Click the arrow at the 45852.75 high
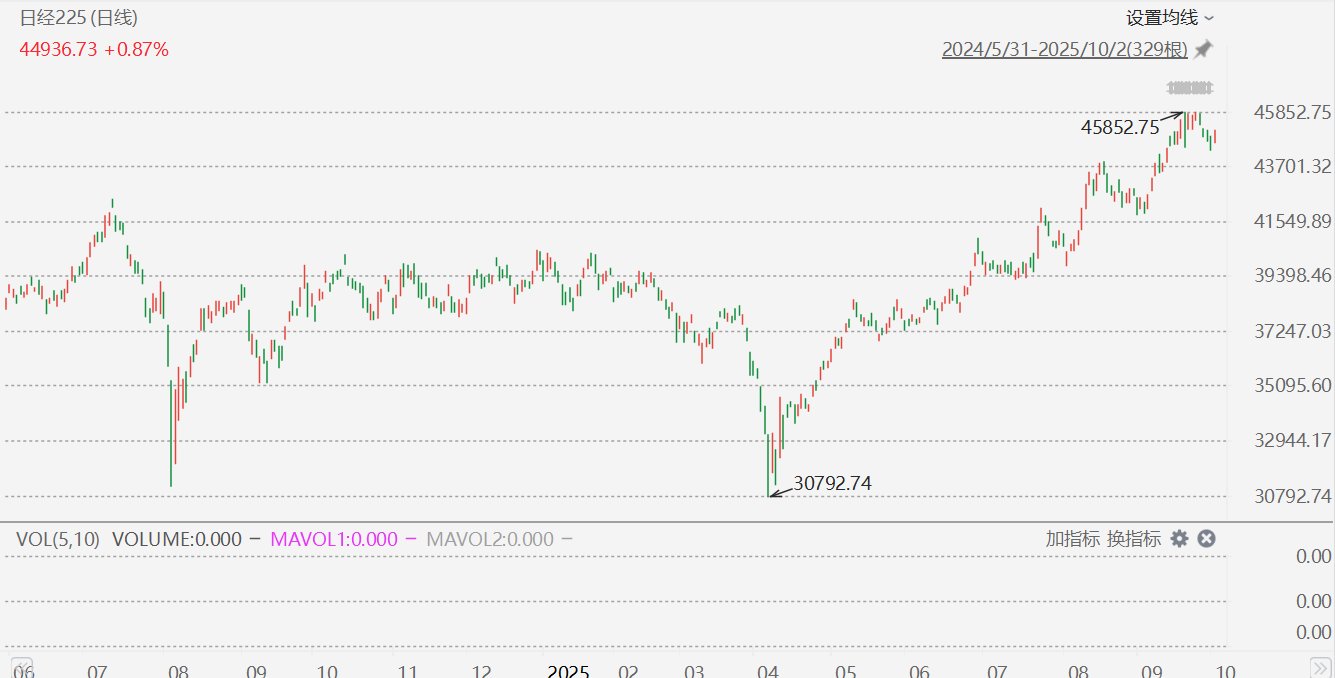The height and width of the screenshot is (678, 1335). (x=1171, y=116)
